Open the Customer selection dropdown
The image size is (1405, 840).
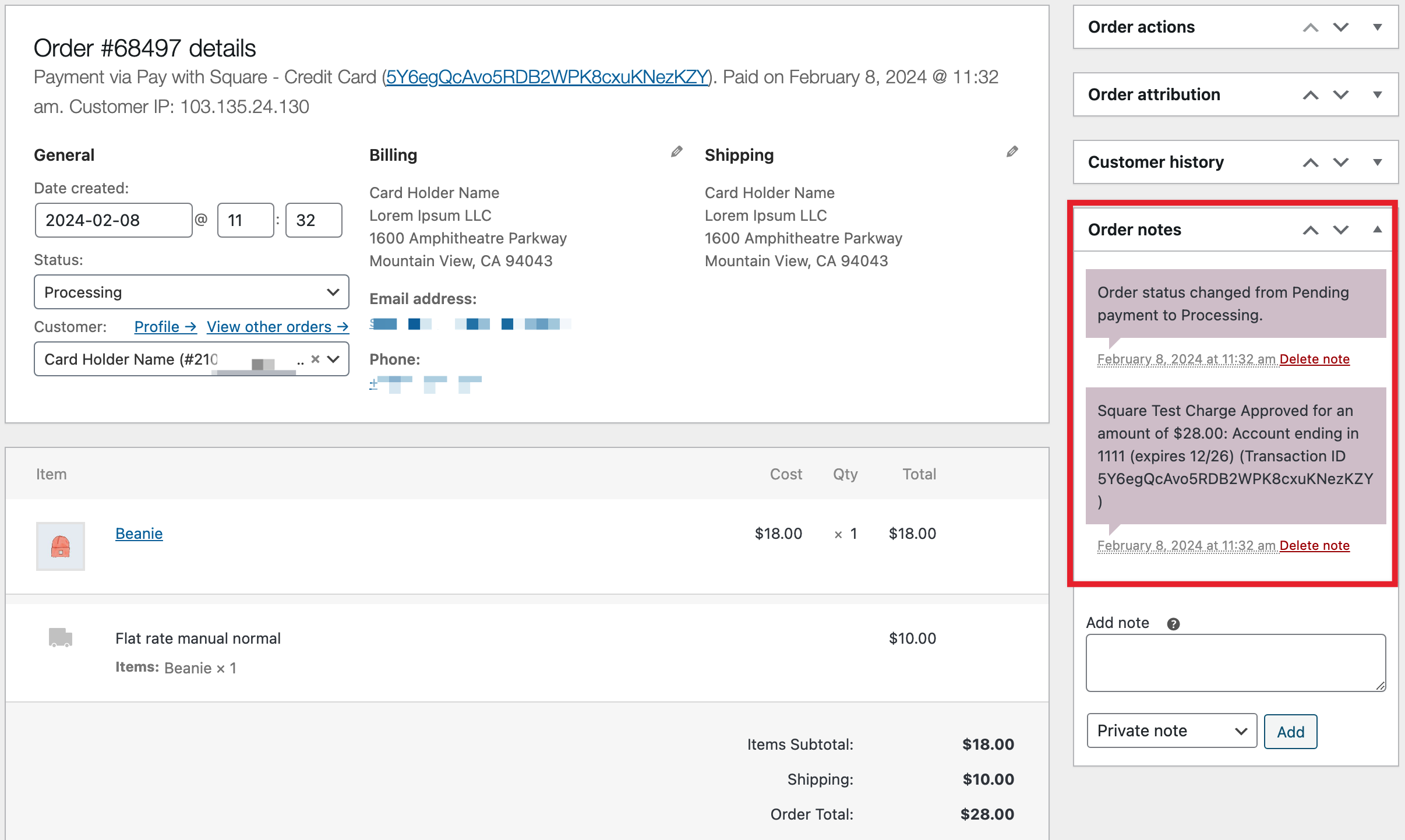click(x=333, y=359)
